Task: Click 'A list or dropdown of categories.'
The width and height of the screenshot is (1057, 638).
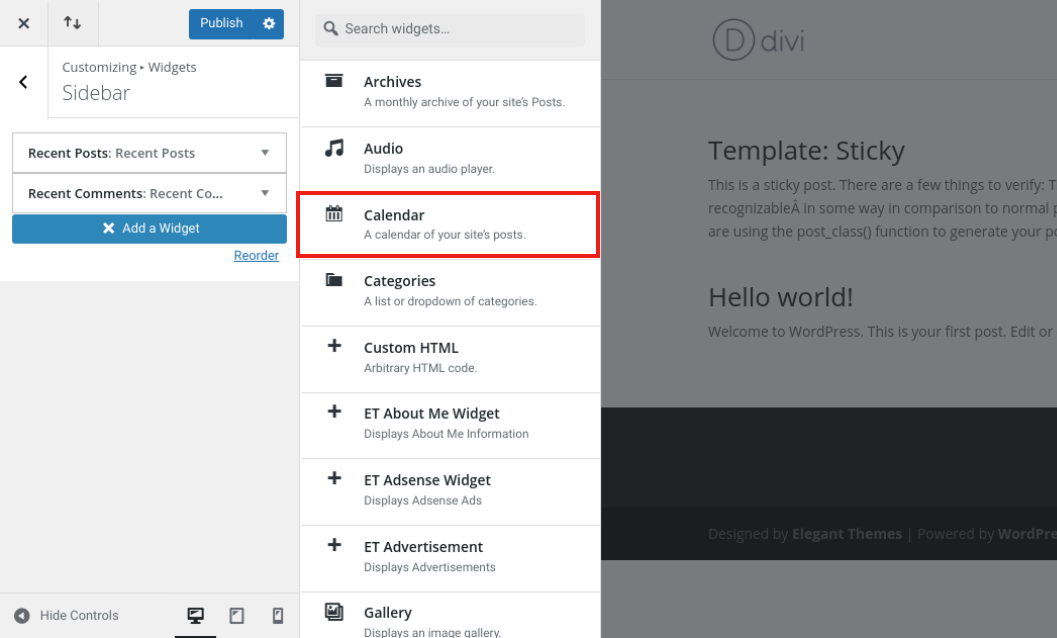Action: 450,301
